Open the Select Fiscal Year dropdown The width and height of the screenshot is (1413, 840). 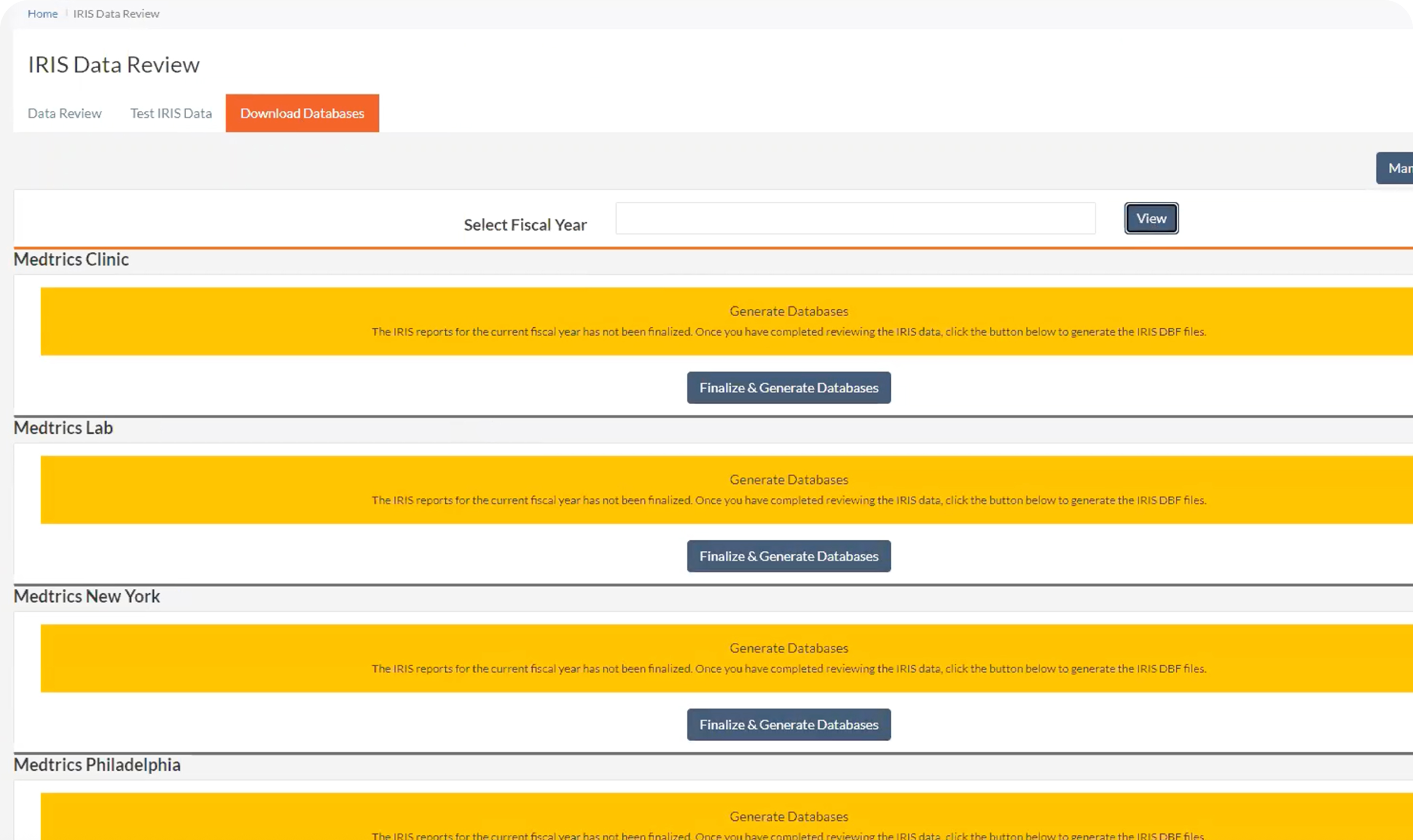point(855,219)
